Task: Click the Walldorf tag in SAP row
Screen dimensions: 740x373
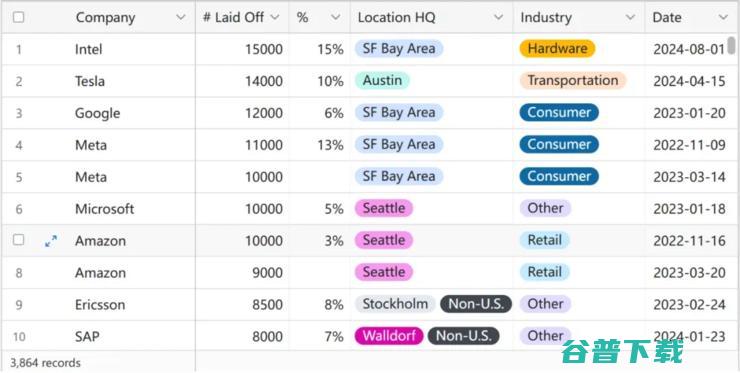Action: coord(389,336)
